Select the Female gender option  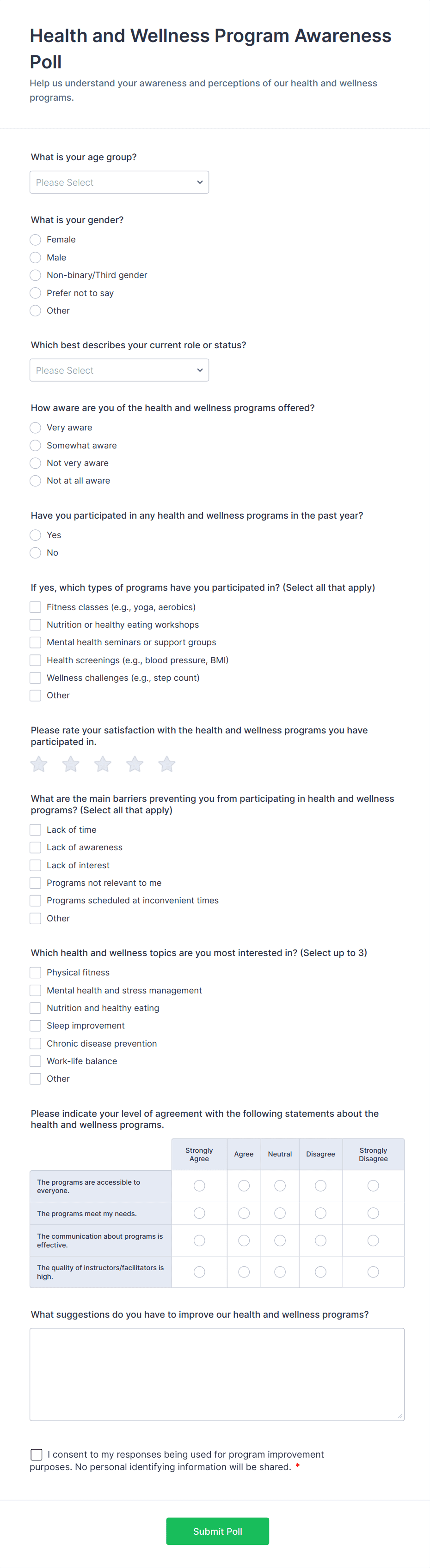[x=35, y=240]
